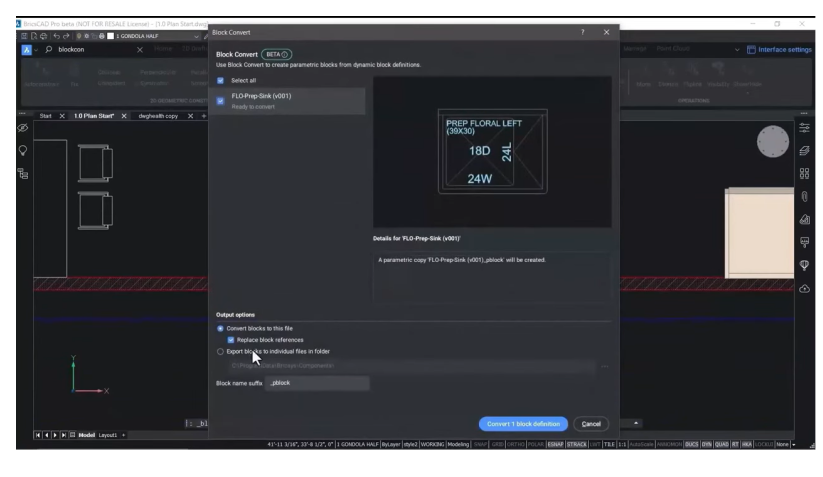Click Convert 1 block definition button
Image resolution: width=823 pixels, height=477 pixels.
(523, 424)
